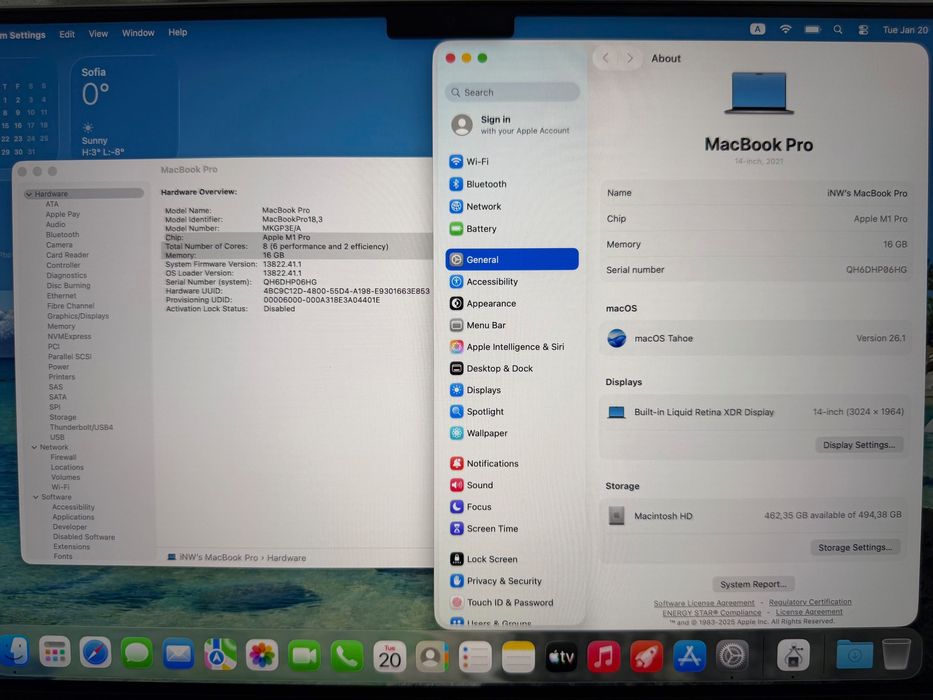Open Launchpad apps grid in Dock
Screen dimensions: 933x700
(55, 652)
